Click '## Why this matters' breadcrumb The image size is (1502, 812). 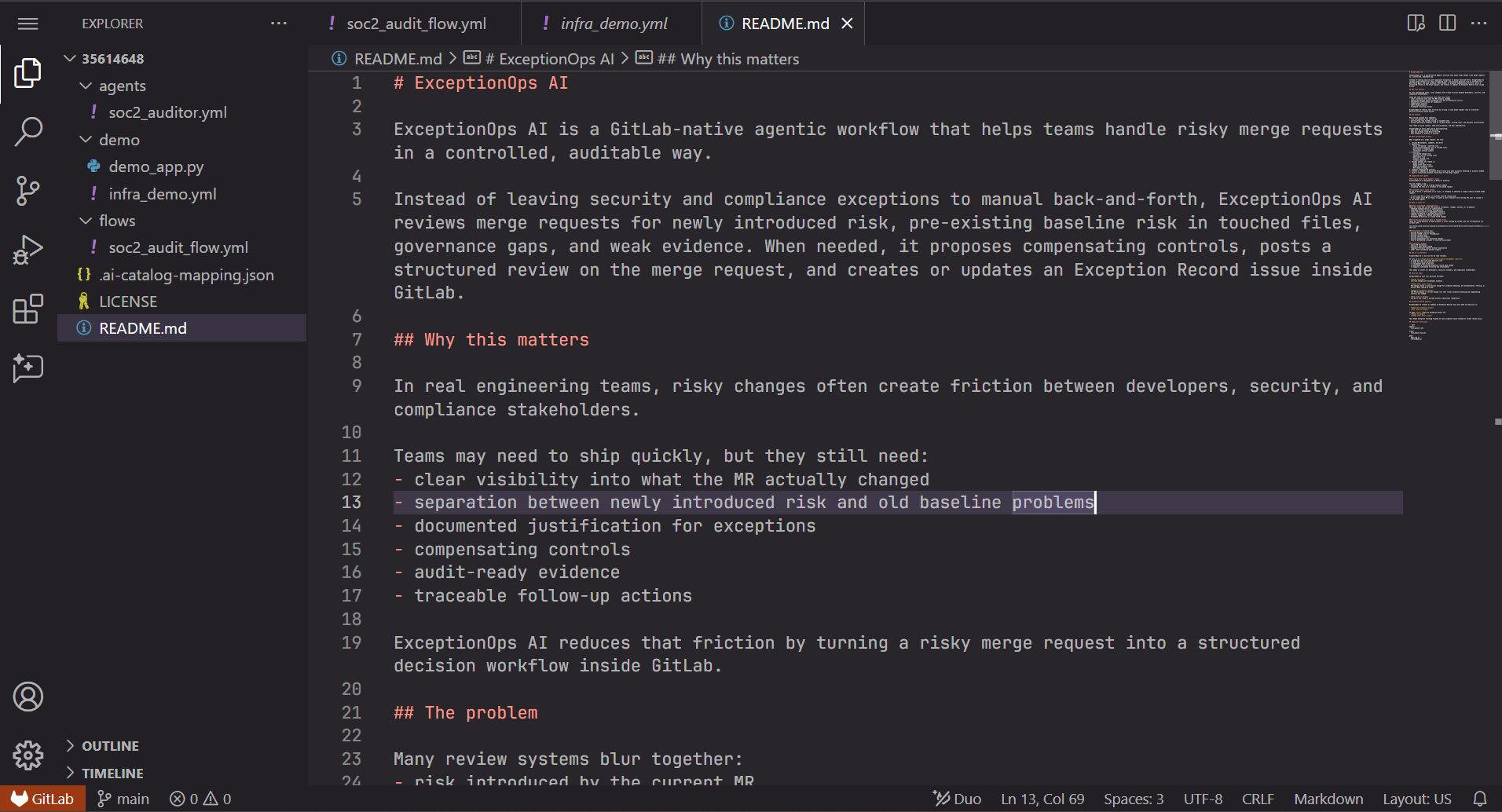click(717, 59)
